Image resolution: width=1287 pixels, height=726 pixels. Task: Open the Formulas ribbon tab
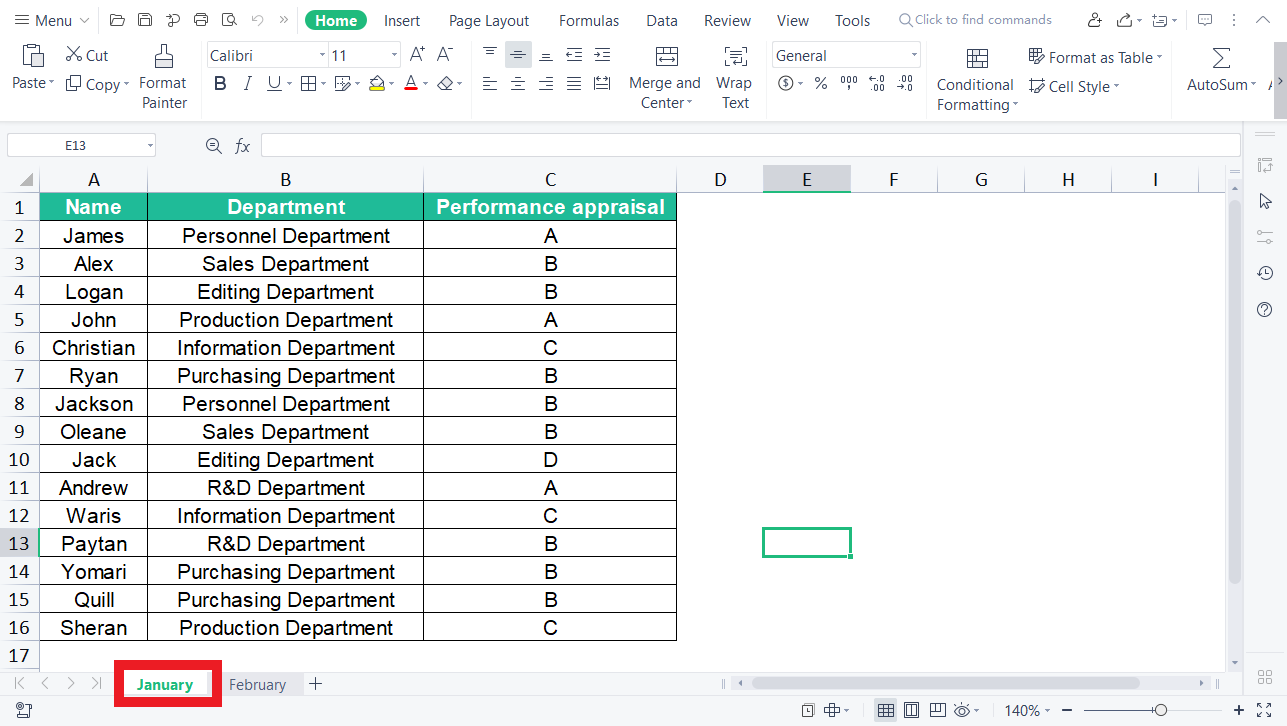[x=589, y=20]
